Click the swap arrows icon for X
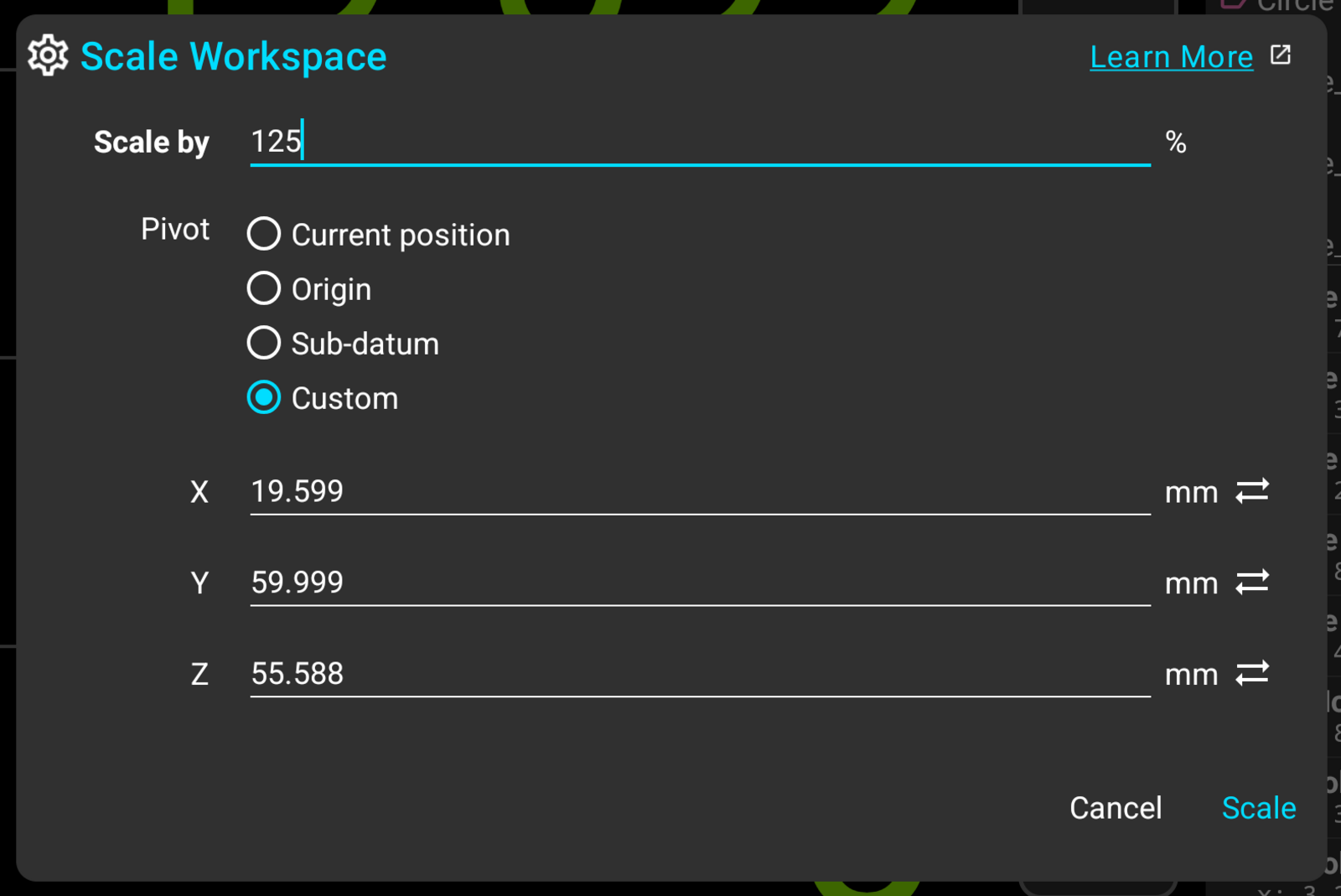 (1252, 490)
